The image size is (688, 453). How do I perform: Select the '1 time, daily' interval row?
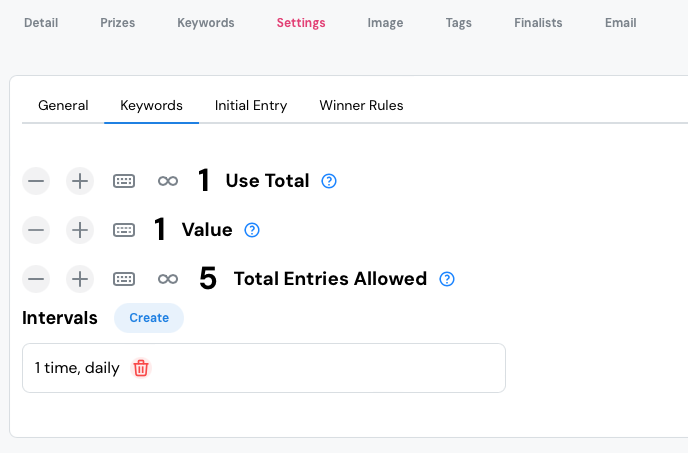(x=300, y=368)
